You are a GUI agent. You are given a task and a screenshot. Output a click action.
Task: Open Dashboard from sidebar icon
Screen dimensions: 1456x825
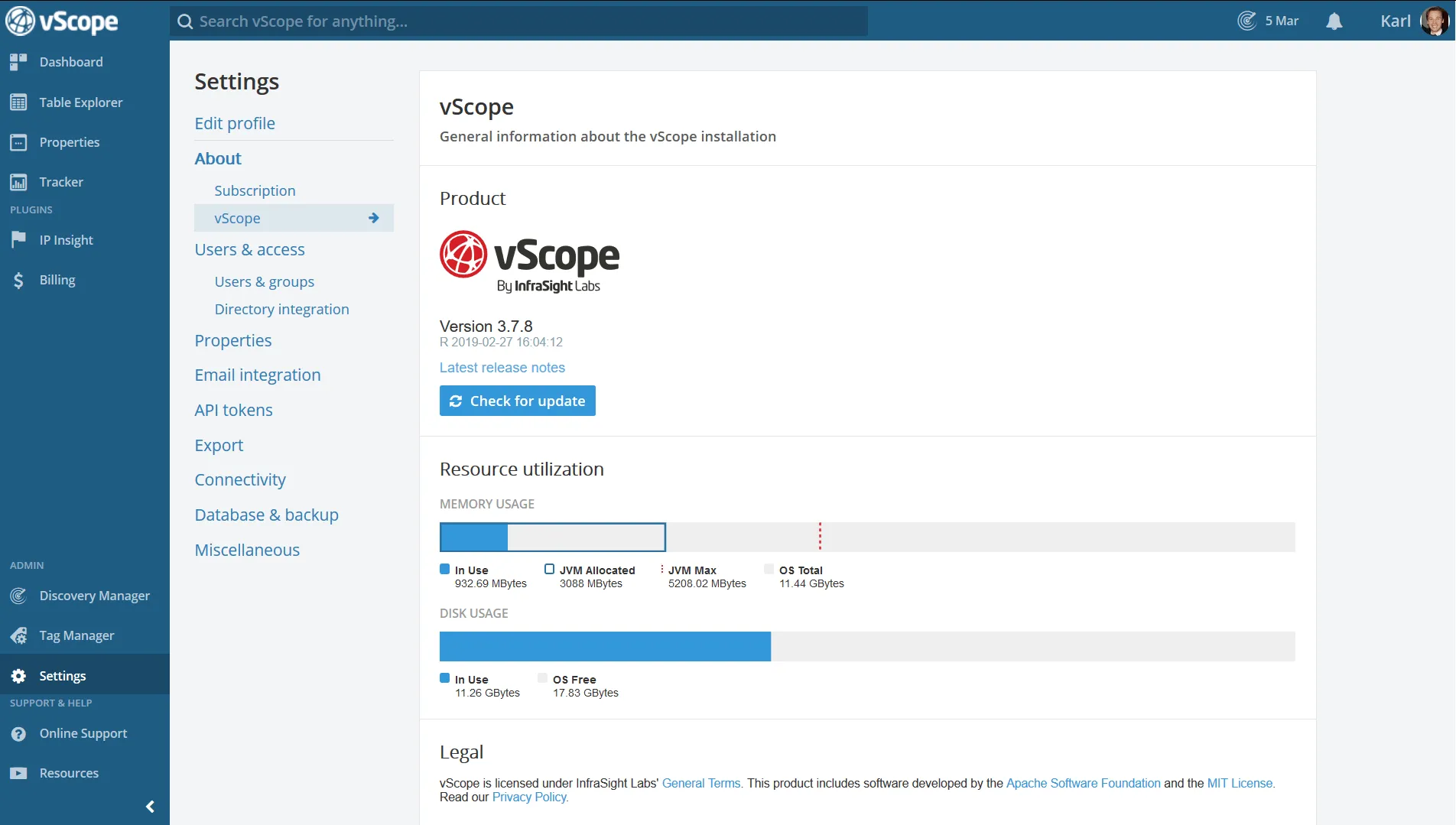(18, 62)
